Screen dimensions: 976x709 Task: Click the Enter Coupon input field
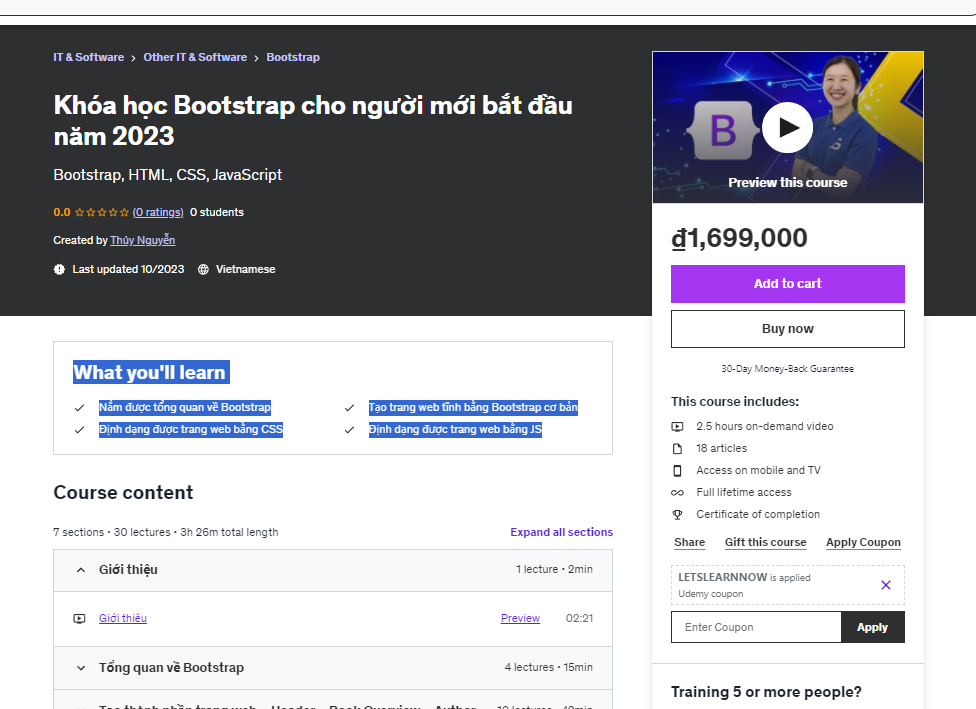coord(755,626)
